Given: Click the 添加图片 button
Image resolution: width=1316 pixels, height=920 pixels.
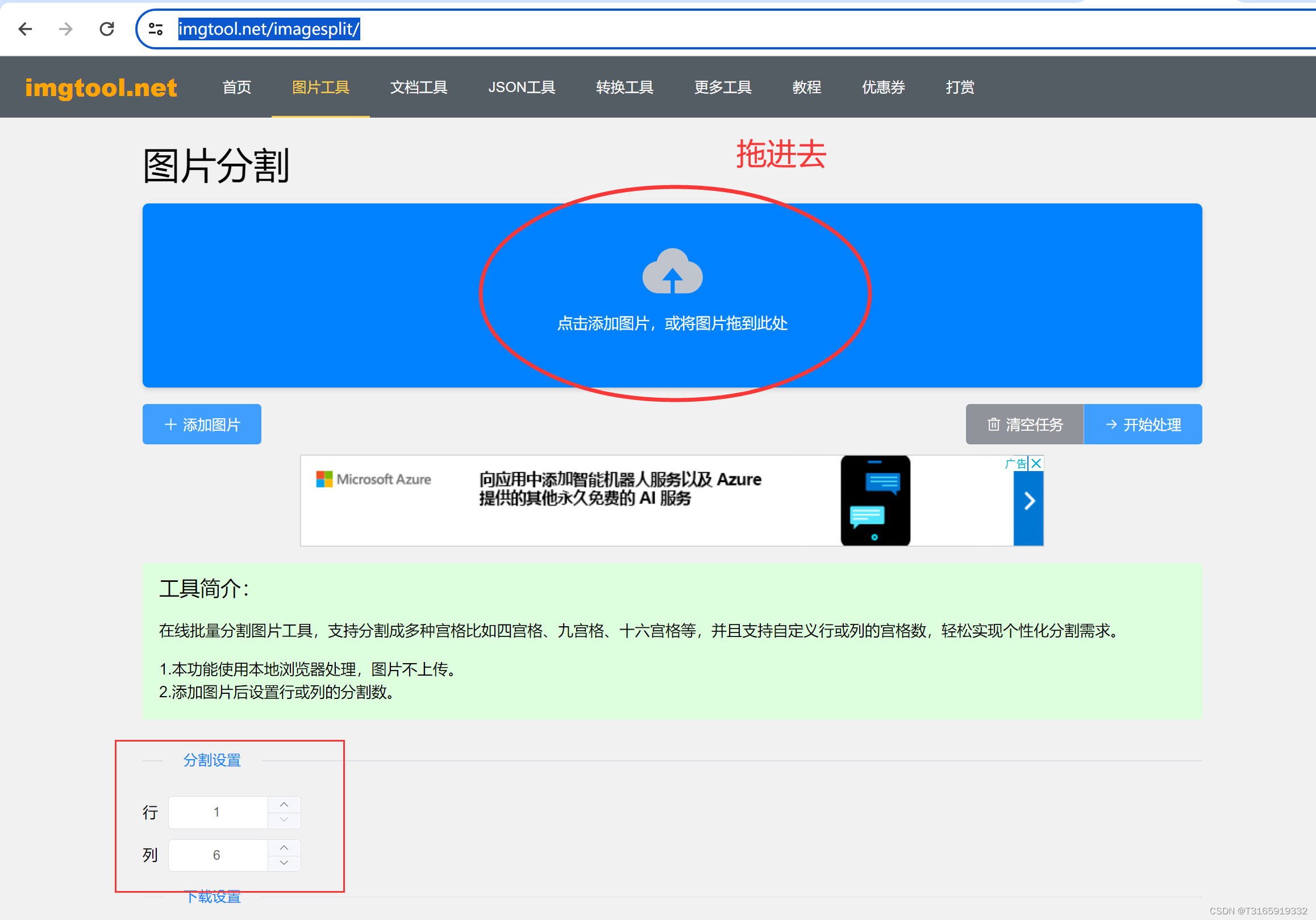Looking at the screenshot, I should pyautogui.click(x=202, y=424).
